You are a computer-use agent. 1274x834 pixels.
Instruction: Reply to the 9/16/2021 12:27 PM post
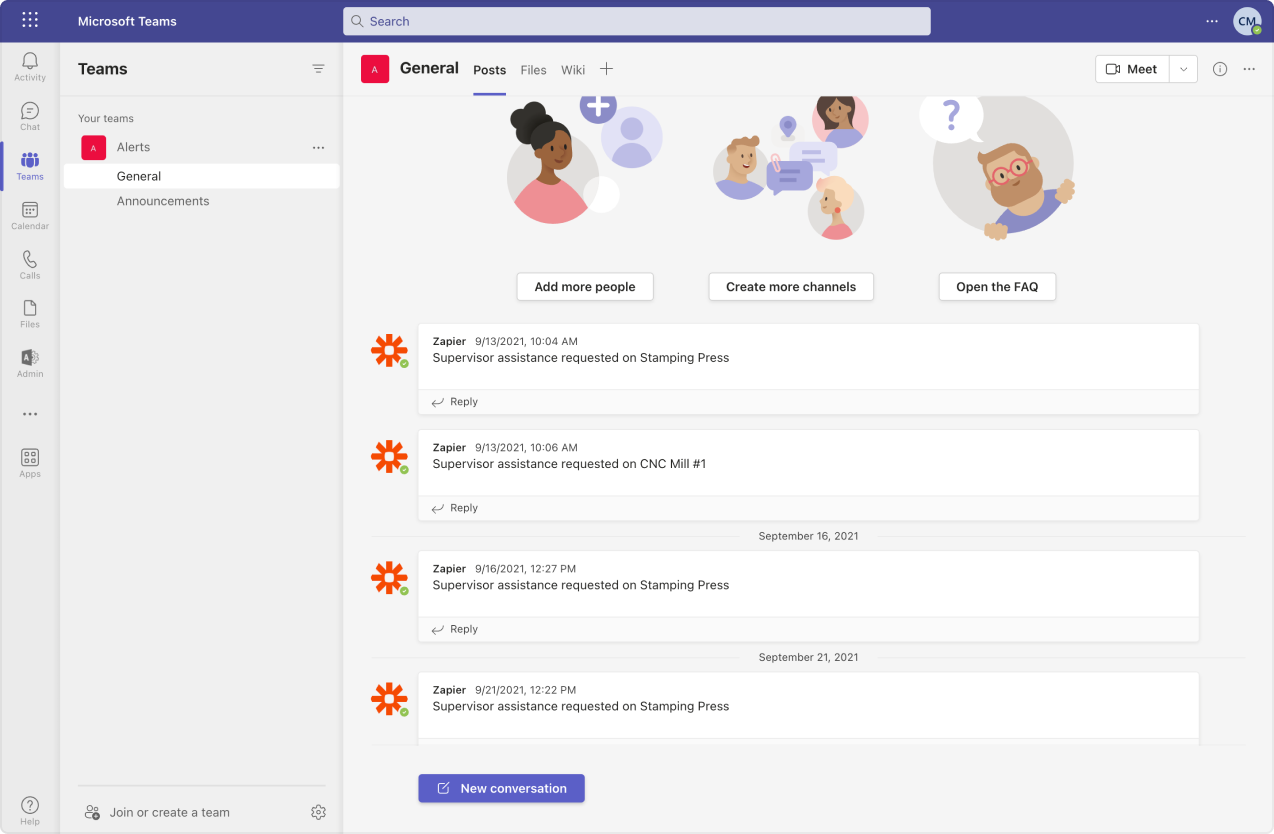pyautogui.click(x=455, y=629)
